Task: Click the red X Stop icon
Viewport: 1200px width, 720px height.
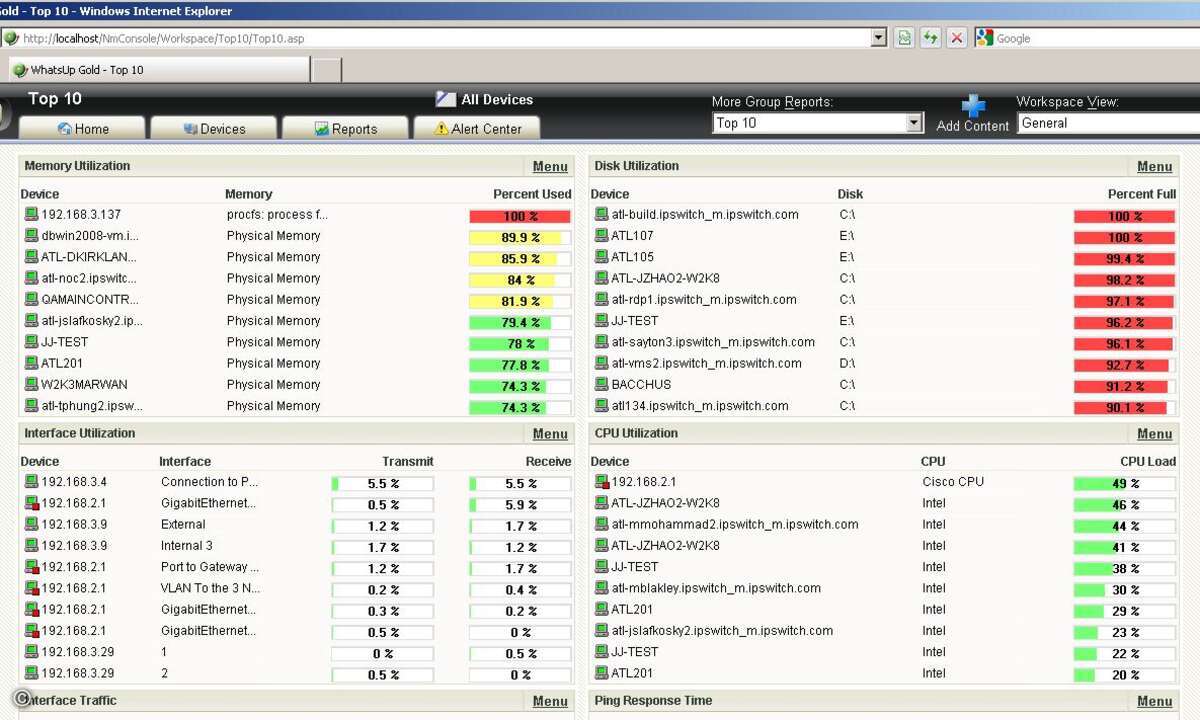Action: (957, 38)
